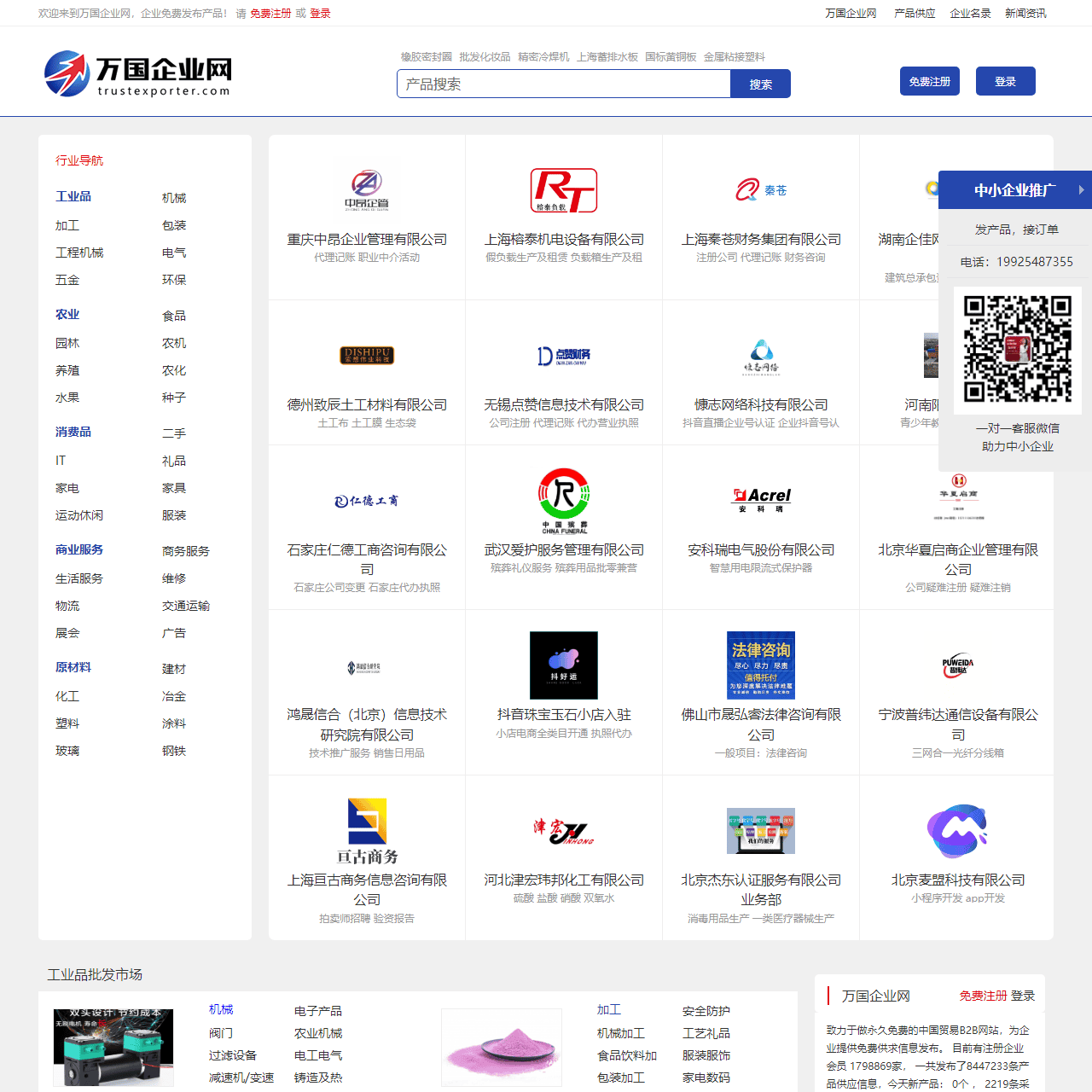
Task: Open 安科瑞电气股份有限公司 company name
Action: pos(761,550)
